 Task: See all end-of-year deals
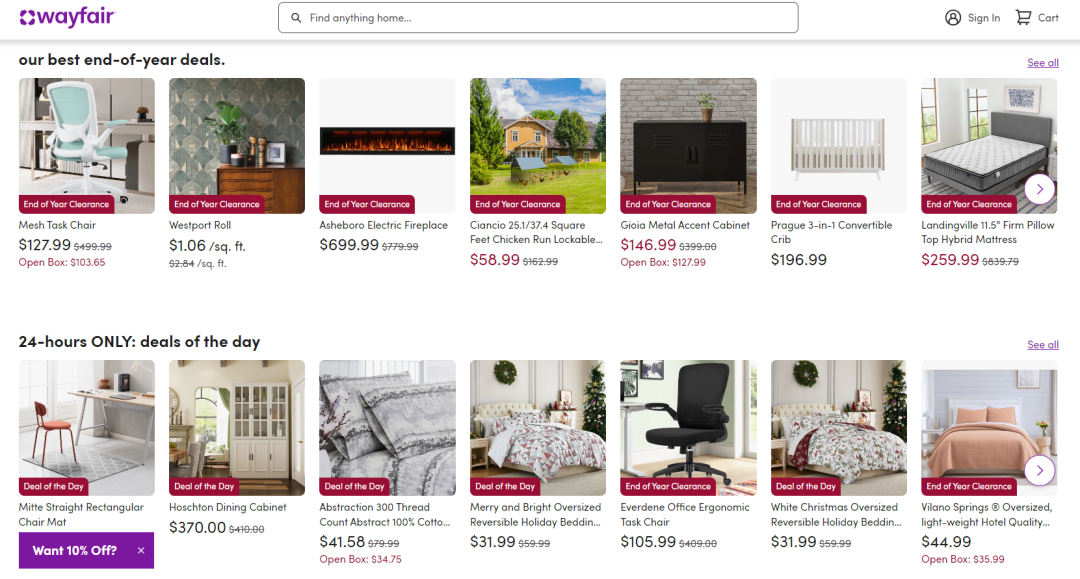click(1043, 63)
